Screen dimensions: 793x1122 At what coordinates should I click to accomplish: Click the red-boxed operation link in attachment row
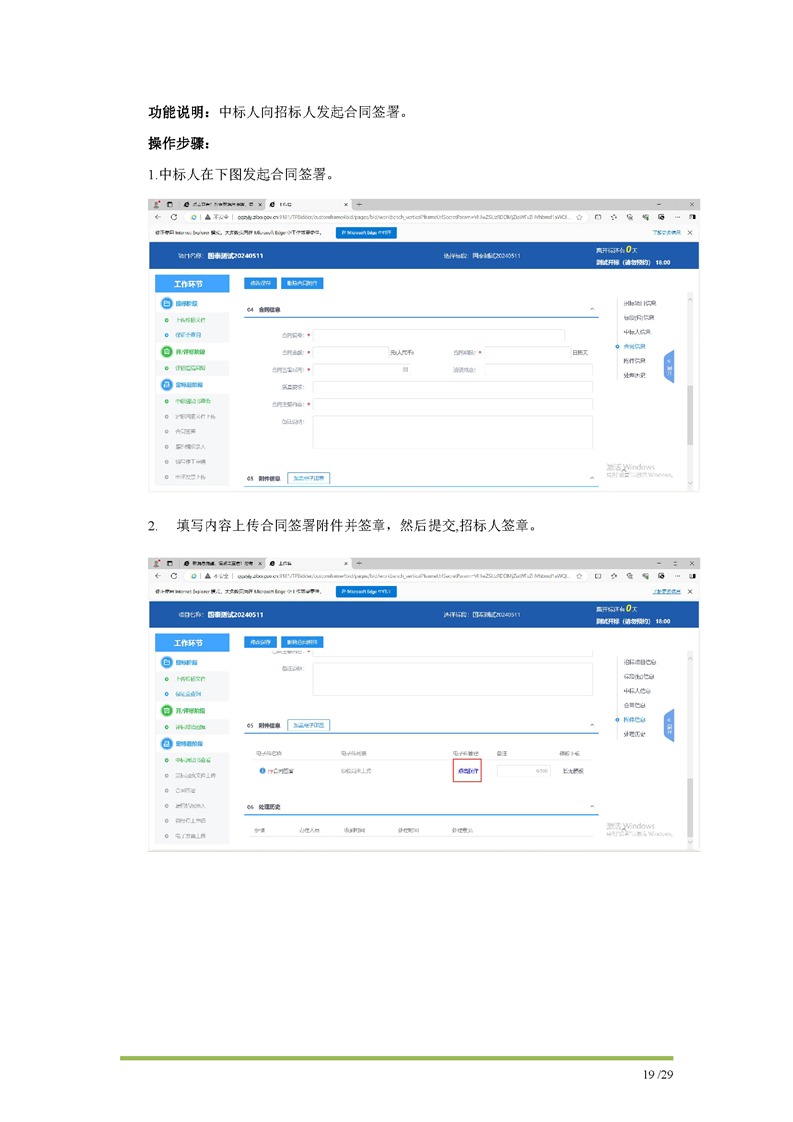pos(468,771)
